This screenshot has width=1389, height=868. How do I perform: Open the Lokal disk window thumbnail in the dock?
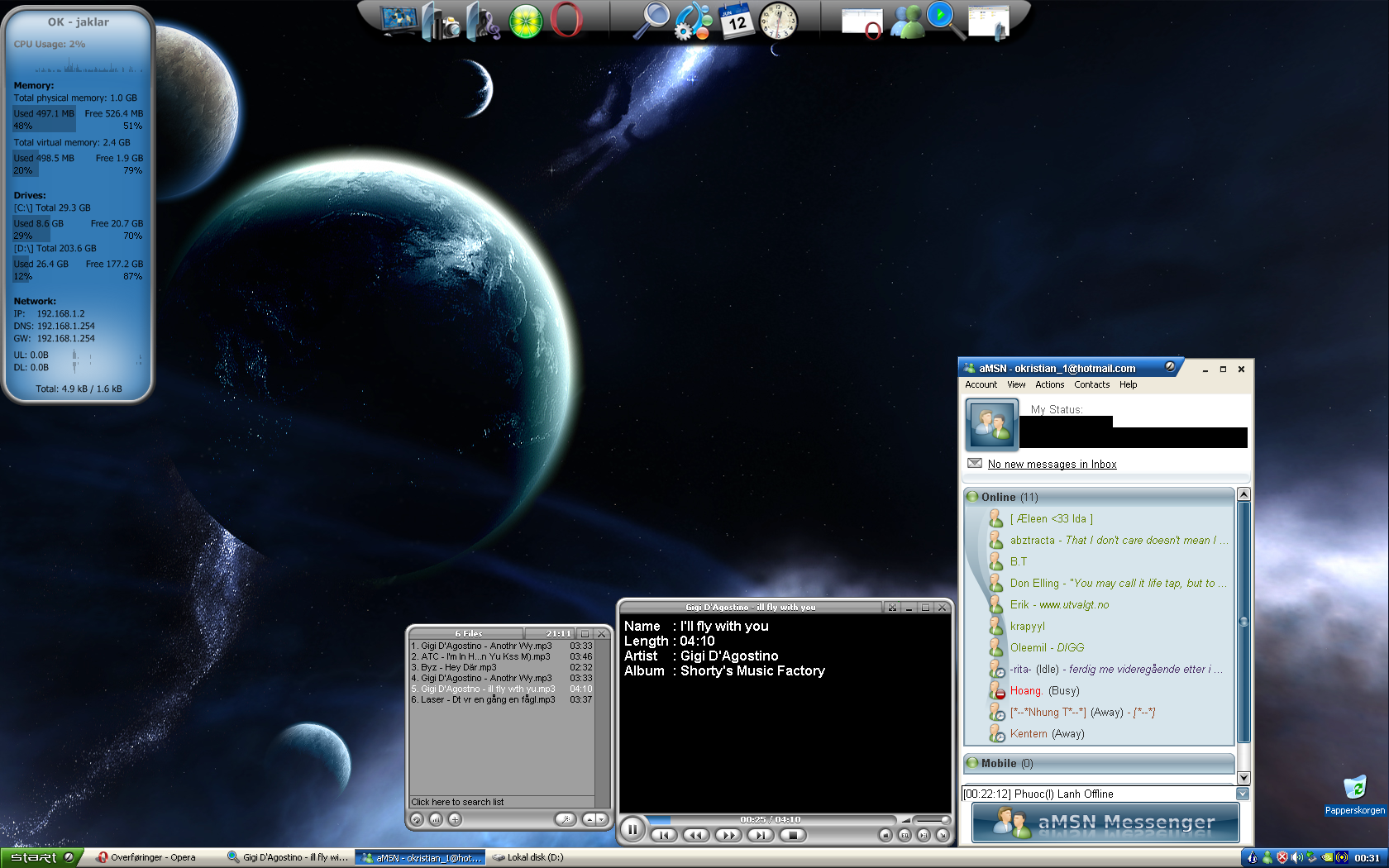(989, 23)
